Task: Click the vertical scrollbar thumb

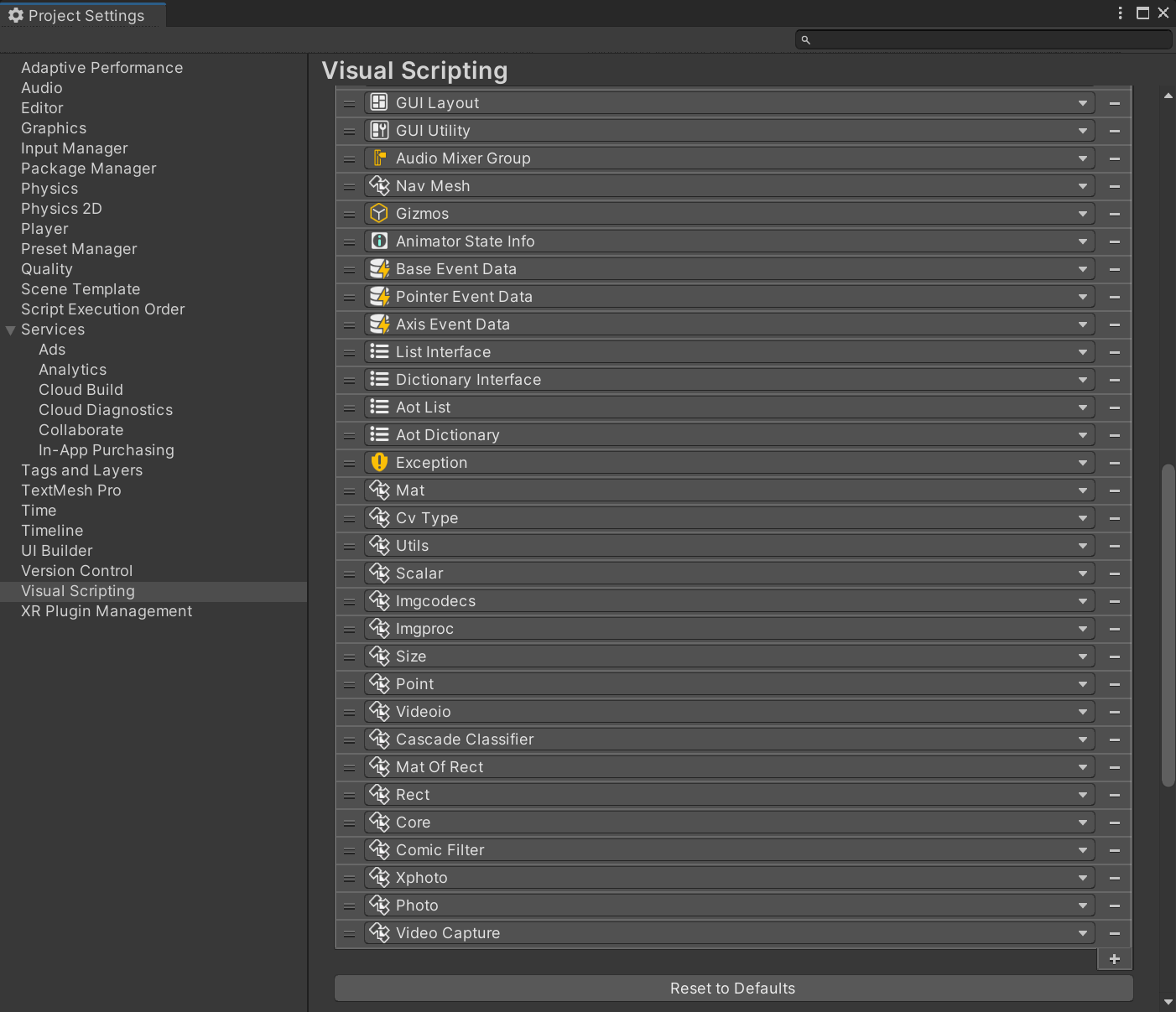Action: coord(1168,625)
